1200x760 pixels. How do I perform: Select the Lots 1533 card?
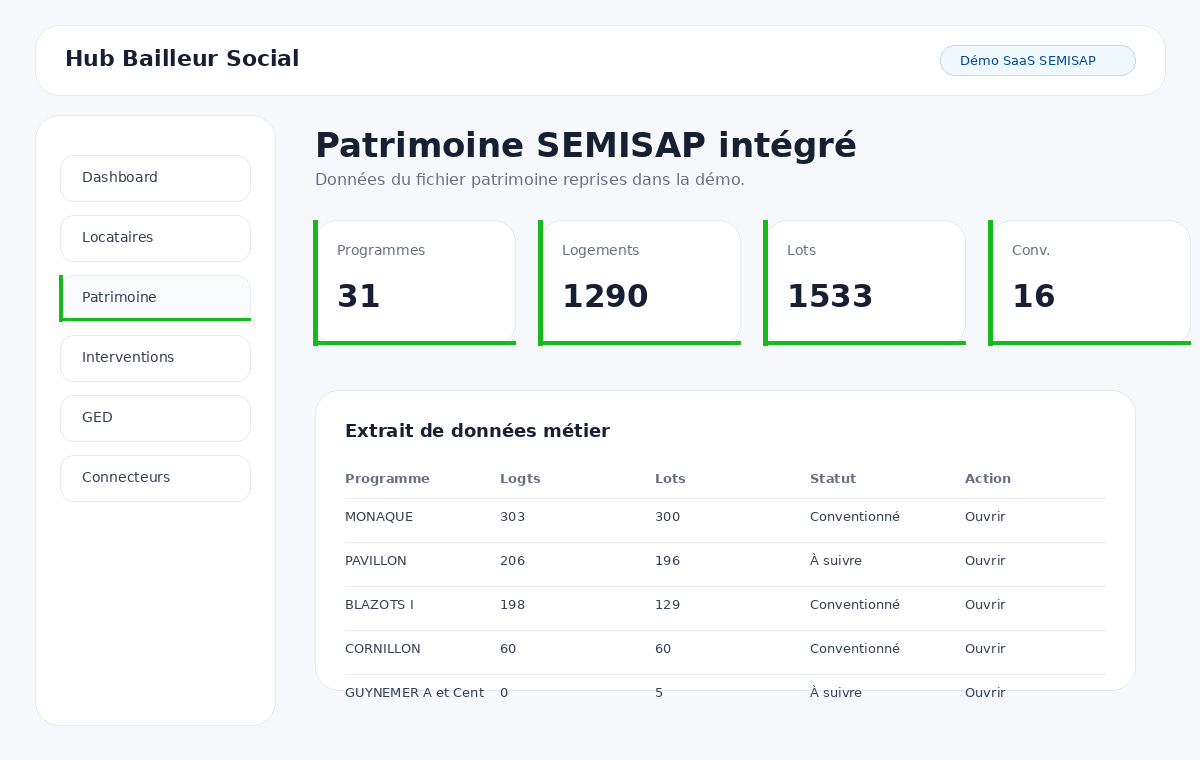click(x=865, y=283)
